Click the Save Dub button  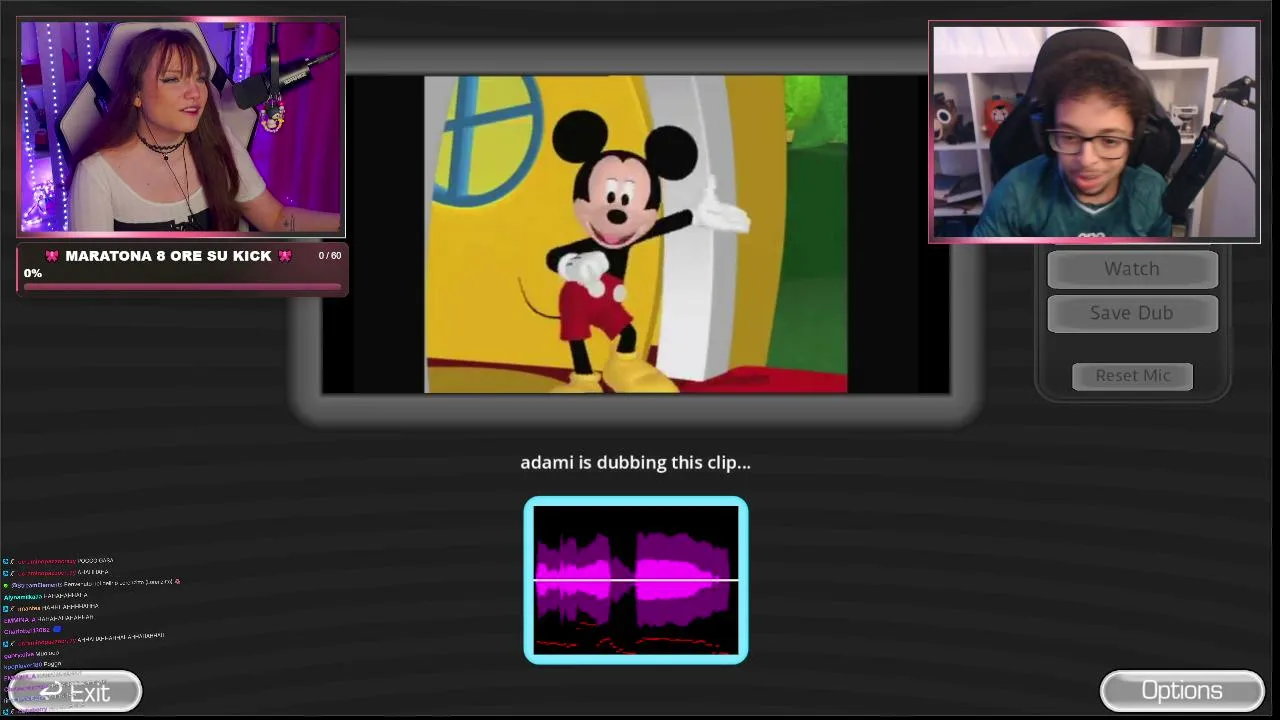1132,313
